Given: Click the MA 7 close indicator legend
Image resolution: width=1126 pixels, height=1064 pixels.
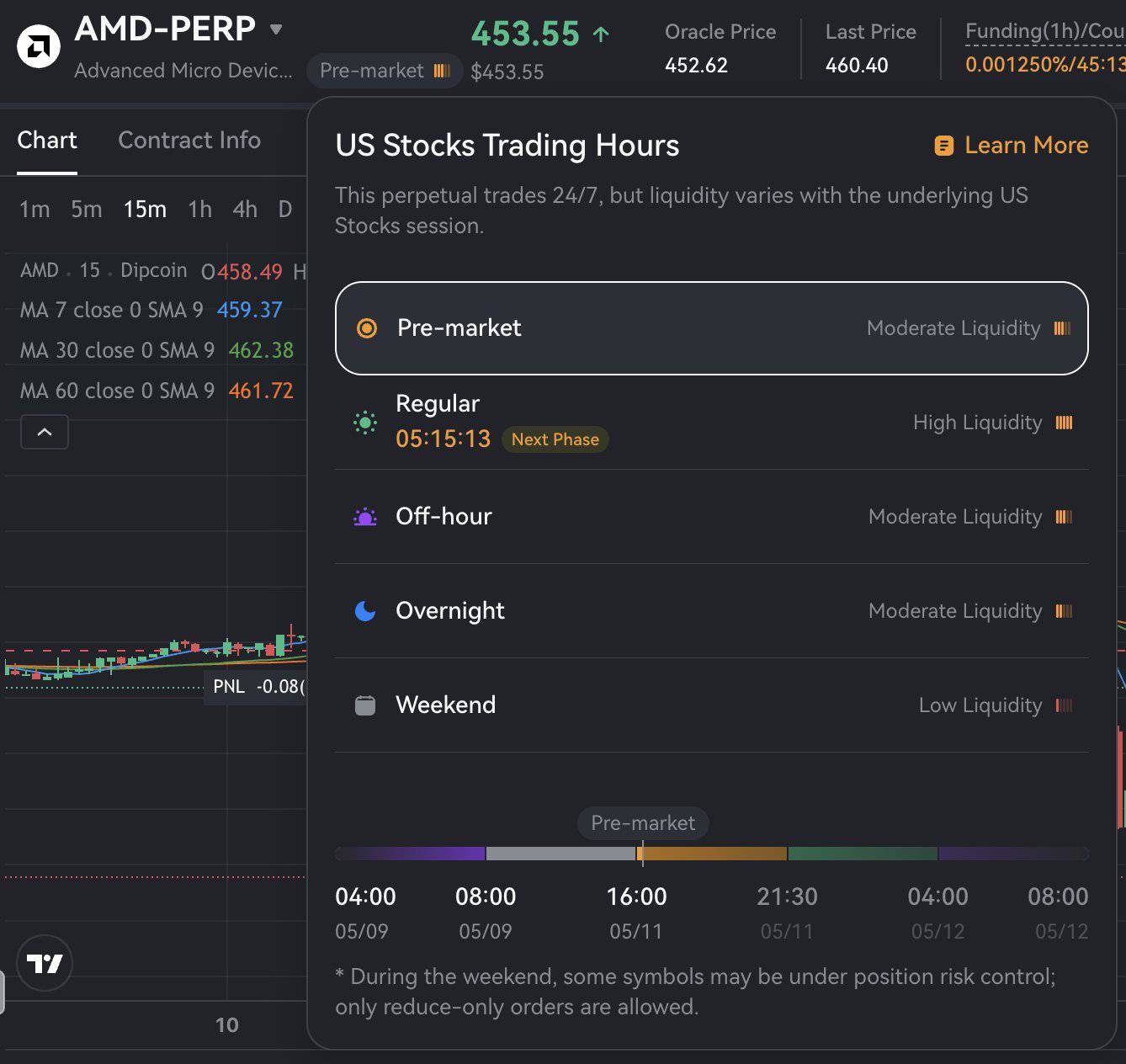Looking at the screenshot, I should click(151, 310).
